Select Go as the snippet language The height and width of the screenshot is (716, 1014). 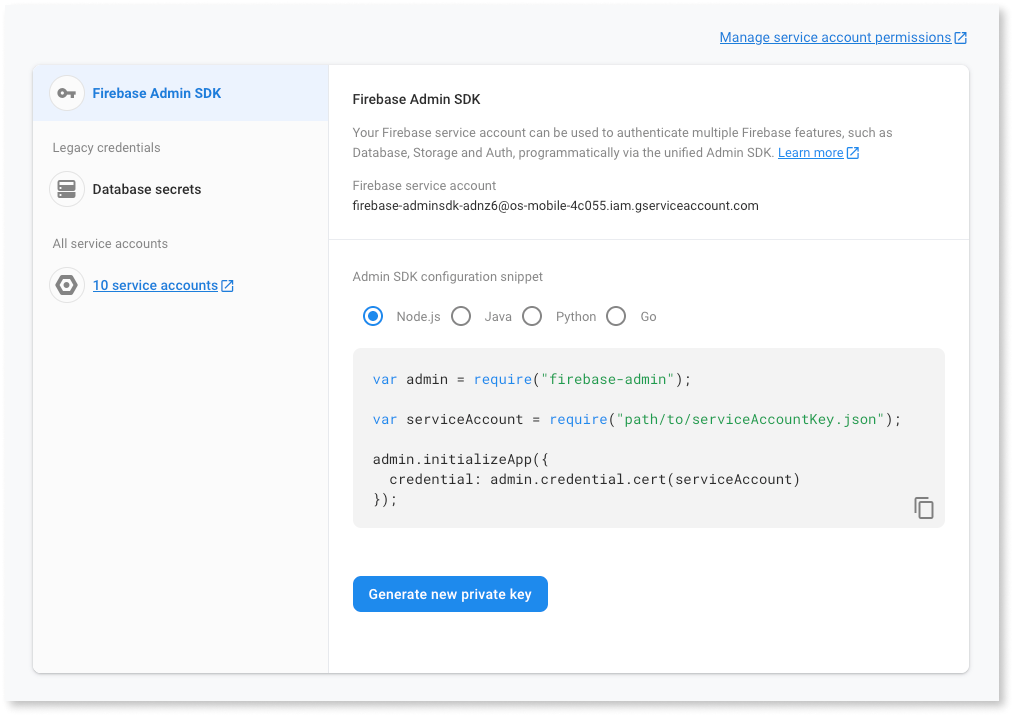click(616, 316)
